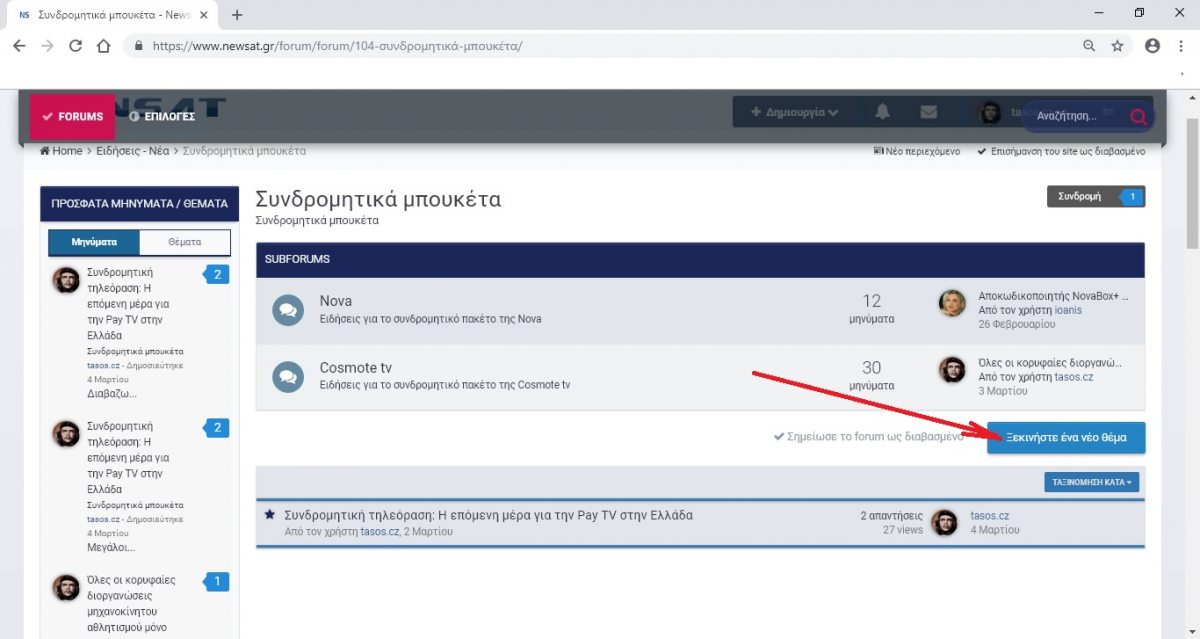Click Home in the breadcrumb

(61, 151)
